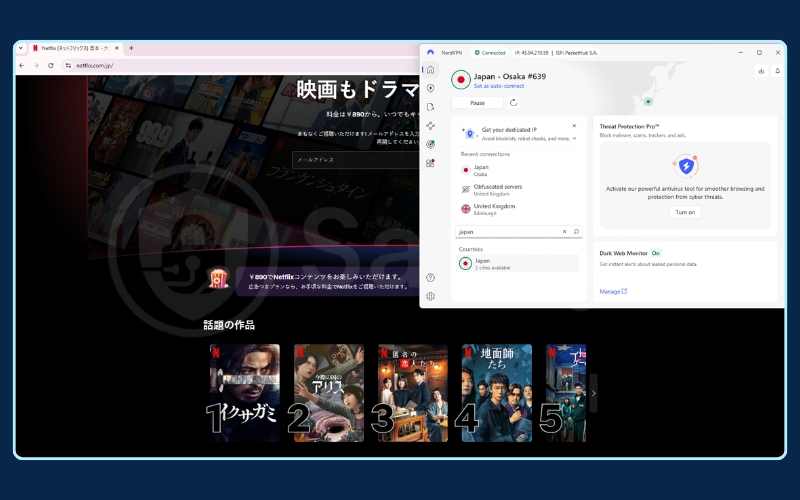Click the IP address text in title bar

[531, 53]
